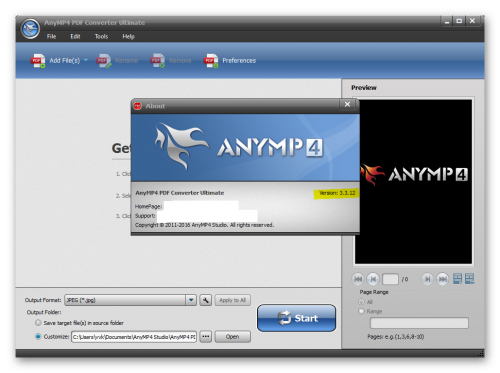The width and height of the screenshot is (500, 373).
Task: Click the browse folder ellipsis button
Action: (206, 337)
